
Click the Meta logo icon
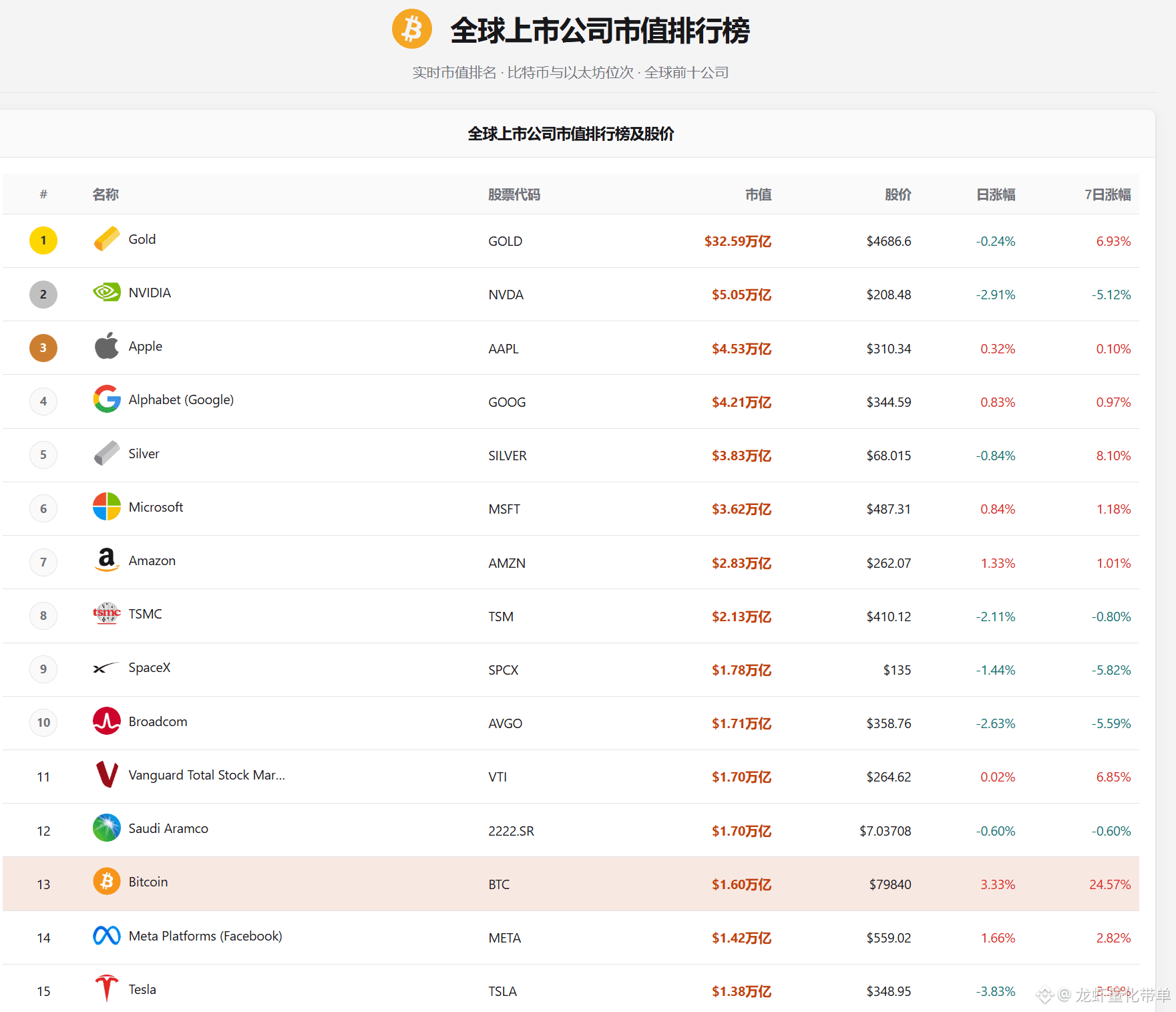coord(107,936)
